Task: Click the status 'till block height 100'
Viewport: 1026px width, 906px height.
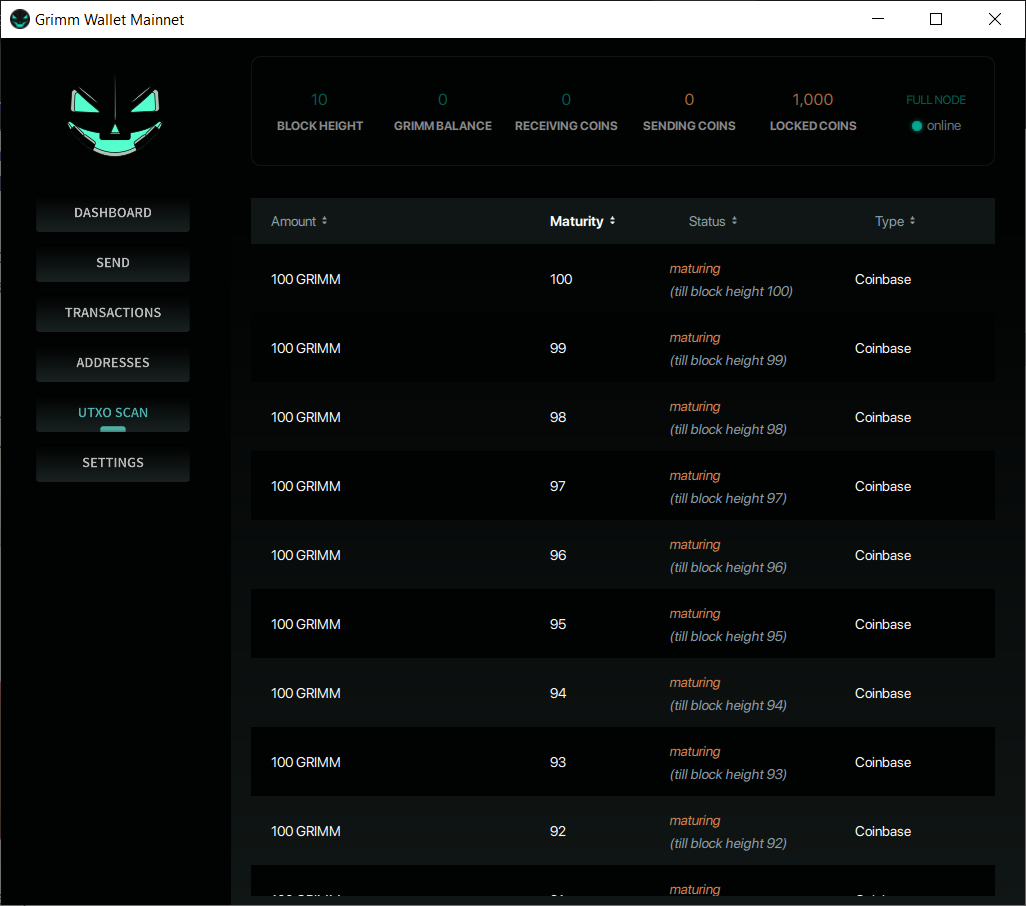Action: point(731,292)
